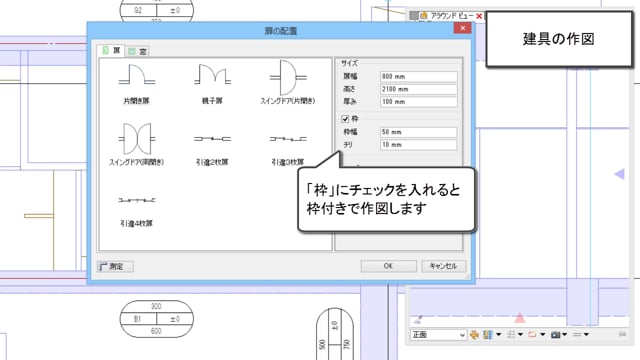The image size is (640, 360).
Task: Edit the チリ field 10 mm
Action: pyautogui.click(x=418, y=144)
